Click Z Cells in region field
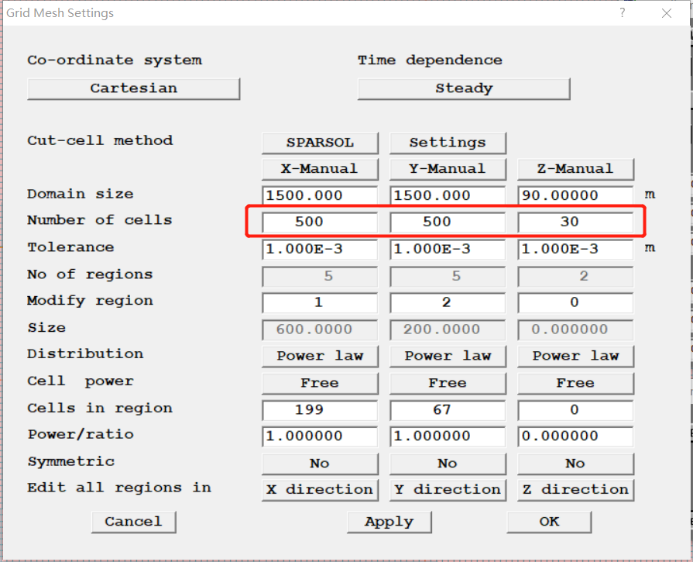The height and width of the screenshot is (562, 693). click(x=575, y=410)
